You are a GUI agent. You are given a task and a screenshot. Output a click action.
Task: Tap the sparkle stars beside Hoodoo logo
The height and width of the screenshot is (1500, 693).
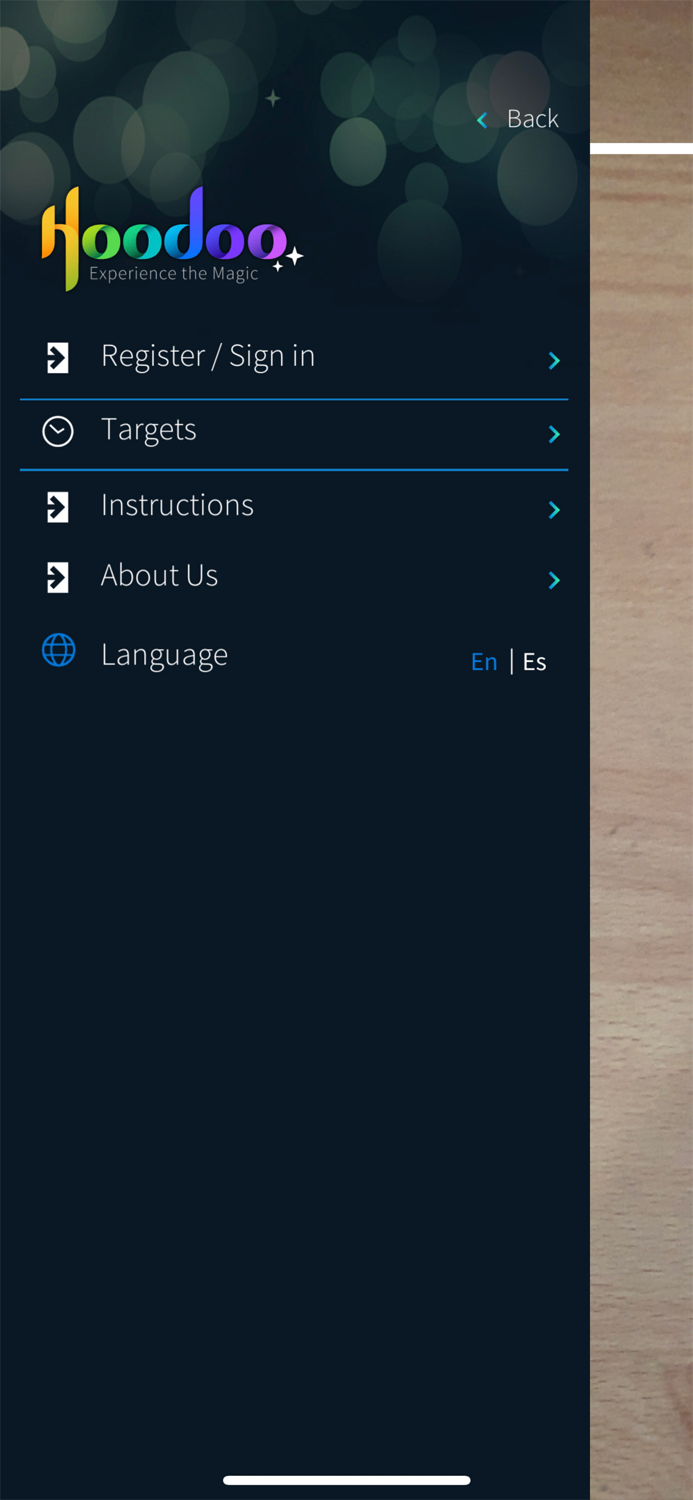pyautogui.click(x=289, y=259)
